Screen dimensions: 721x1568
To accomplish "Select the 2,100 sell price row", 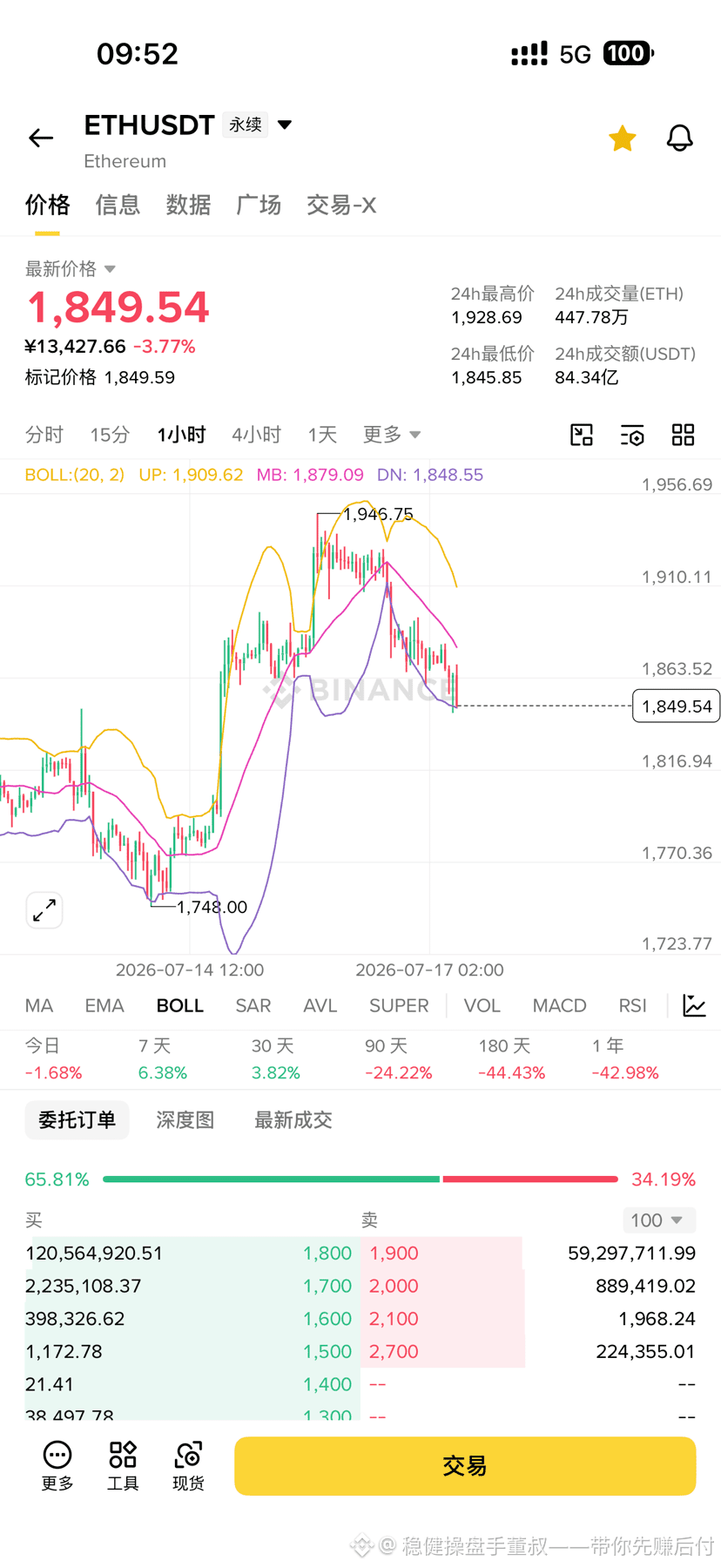I will [529, 1319].
